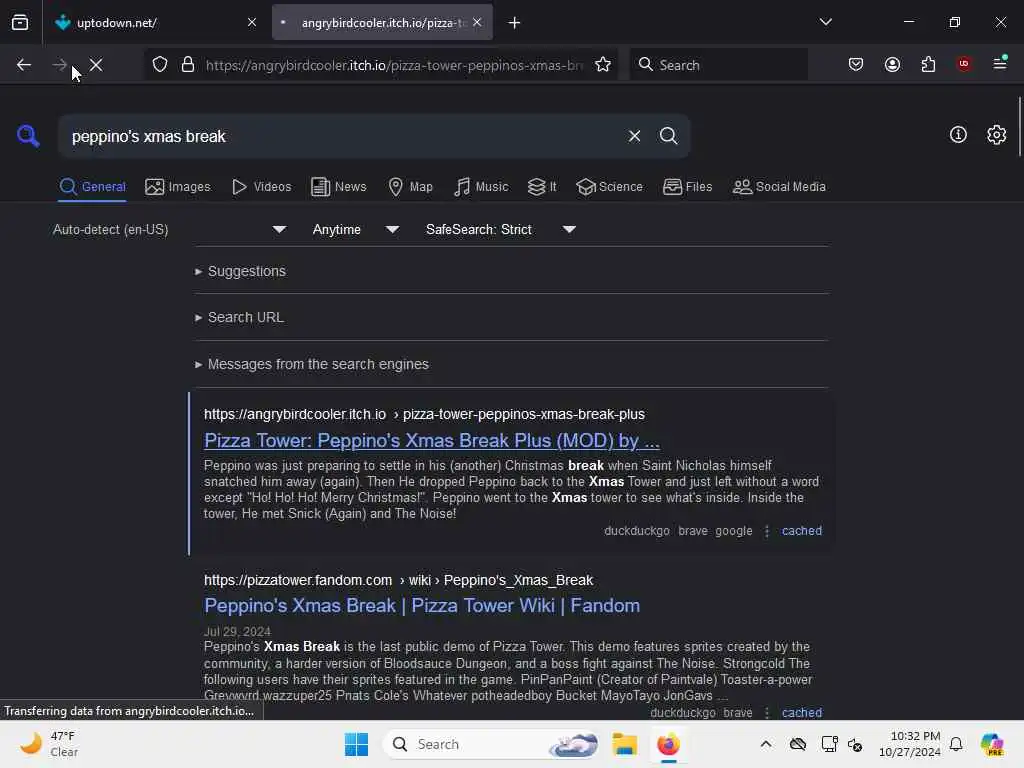Switch to News category
This screenshot has width=1024, height=768.
[x=338, y=187]
